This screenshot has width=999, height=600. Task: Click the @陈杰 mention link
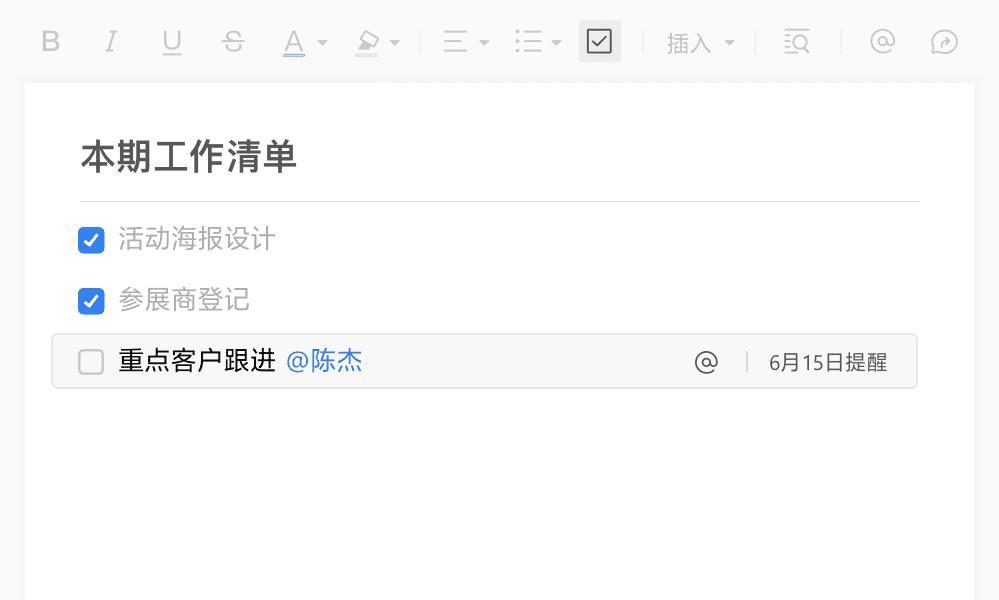pos(324,361)
